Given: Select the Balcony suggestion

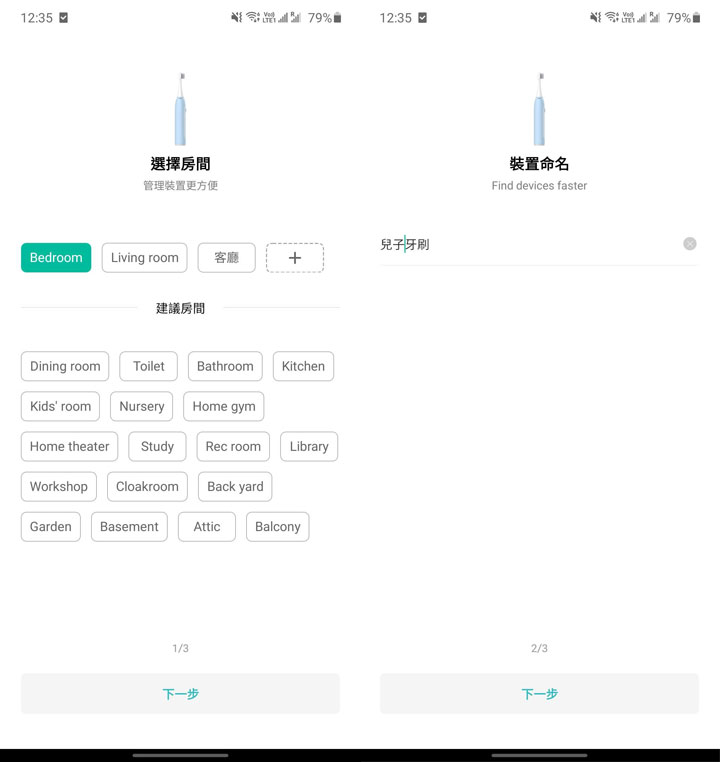Looking at the screenshot, I should [277, 527].
